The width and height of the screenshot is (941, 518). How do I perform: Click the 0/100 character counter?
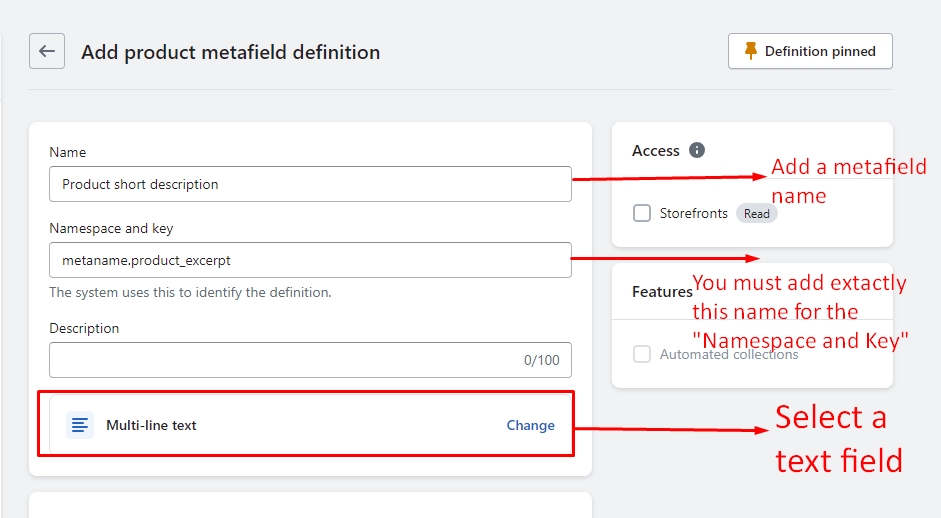(x=541, y=360)
